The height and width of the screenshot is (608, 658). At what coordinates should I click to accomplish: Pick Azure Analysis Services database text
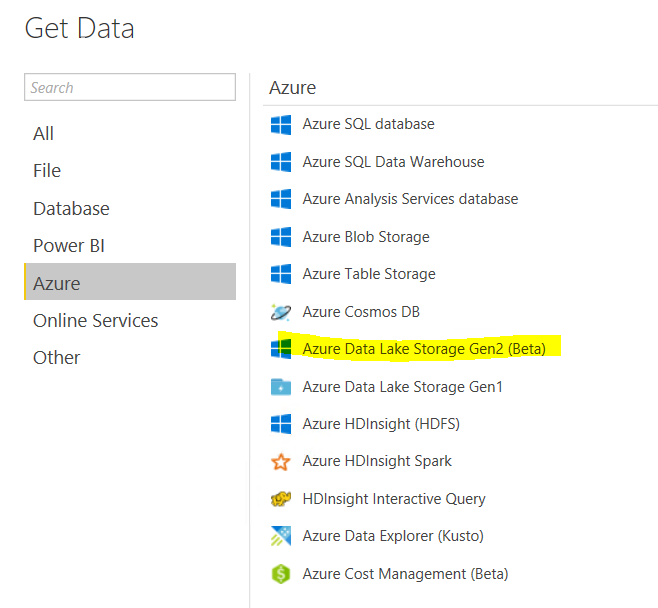410,199
